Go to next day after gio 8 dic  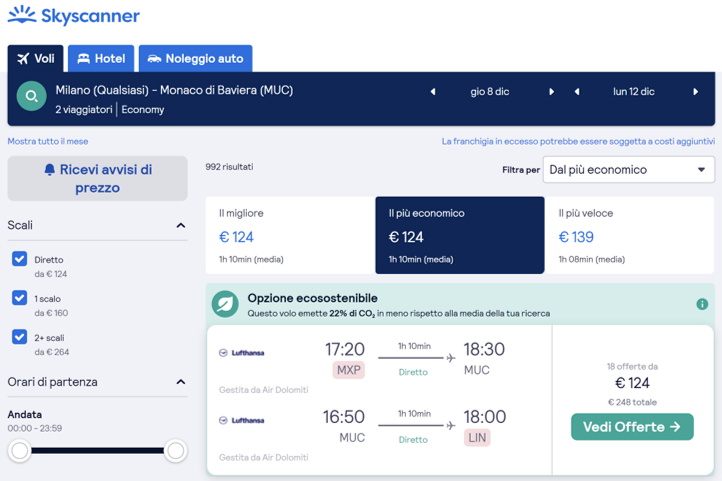coord(551,92)
